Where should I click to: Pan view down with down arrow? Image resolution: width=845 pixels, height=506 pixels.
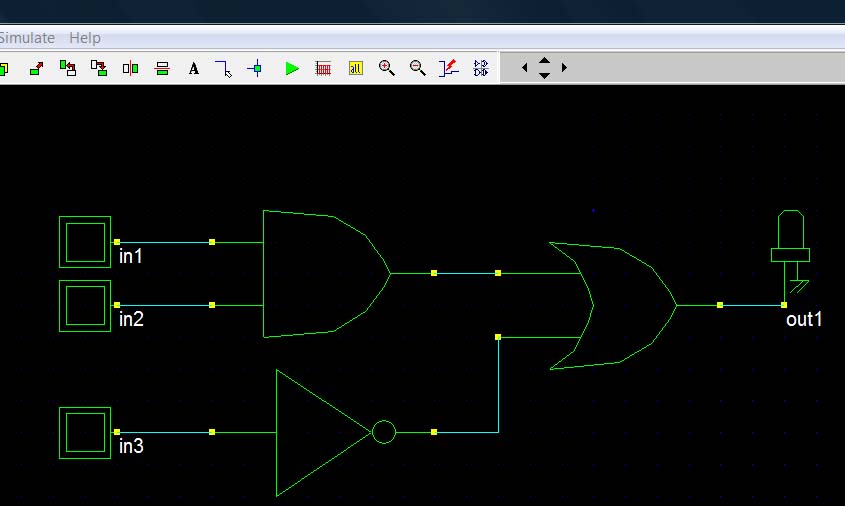544,75
